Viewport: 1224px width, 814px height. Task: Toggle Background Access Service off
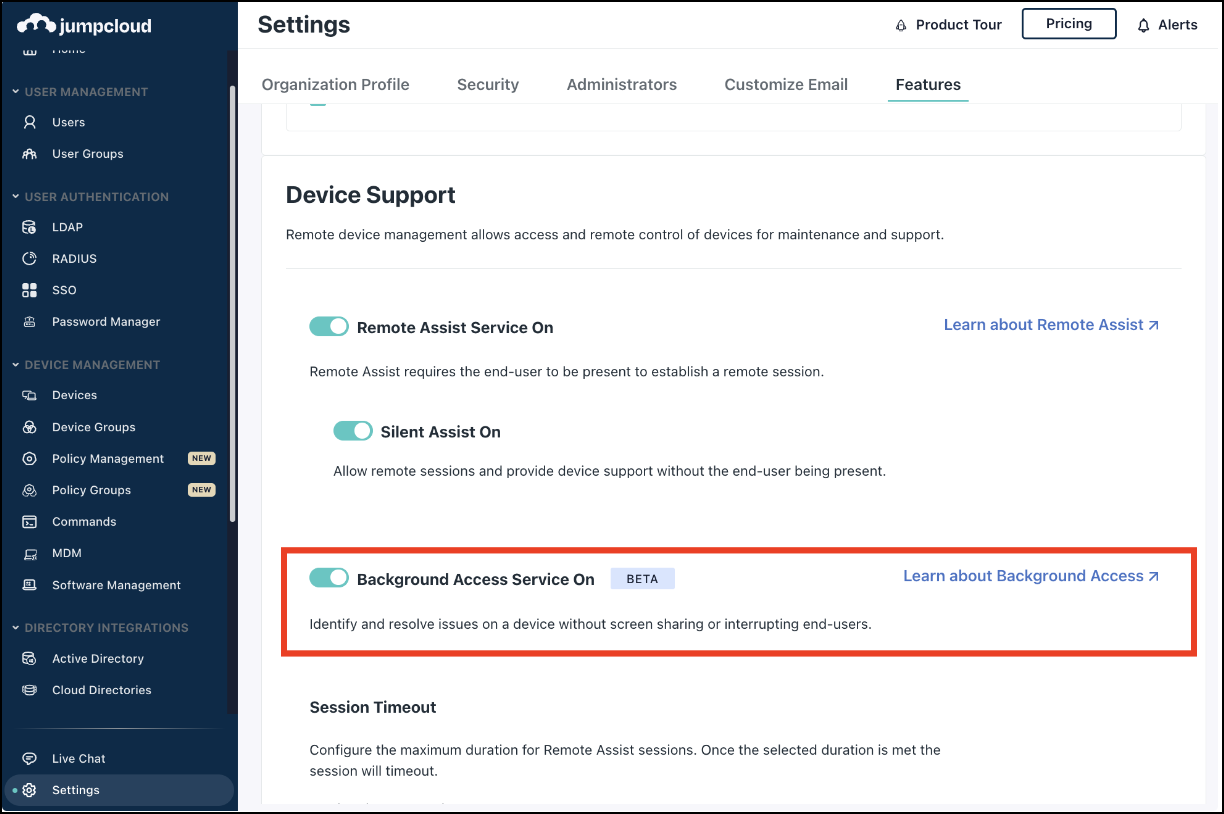point(329,578)
